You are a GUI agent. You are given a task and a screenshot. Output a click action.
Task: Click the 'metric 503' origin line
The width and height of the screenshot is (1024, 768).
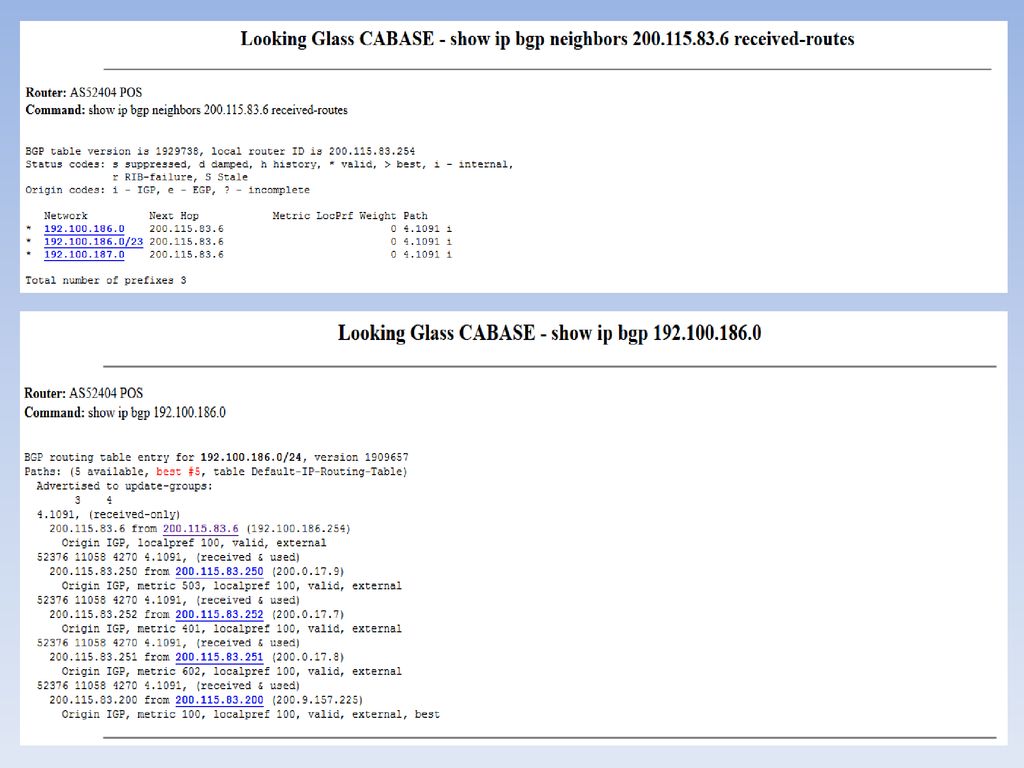point(232,586)
